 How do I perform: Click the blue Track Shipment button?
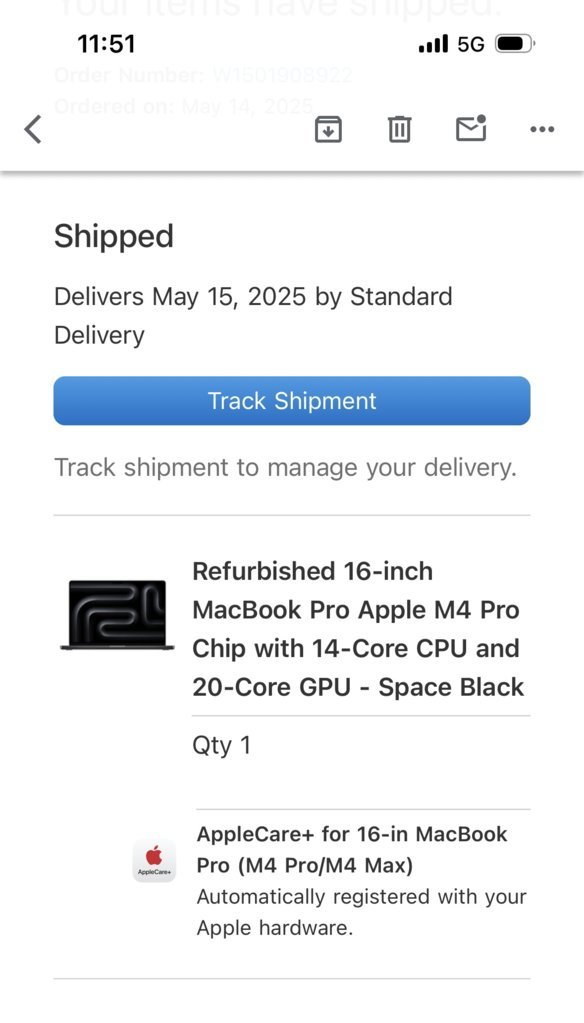292,401
